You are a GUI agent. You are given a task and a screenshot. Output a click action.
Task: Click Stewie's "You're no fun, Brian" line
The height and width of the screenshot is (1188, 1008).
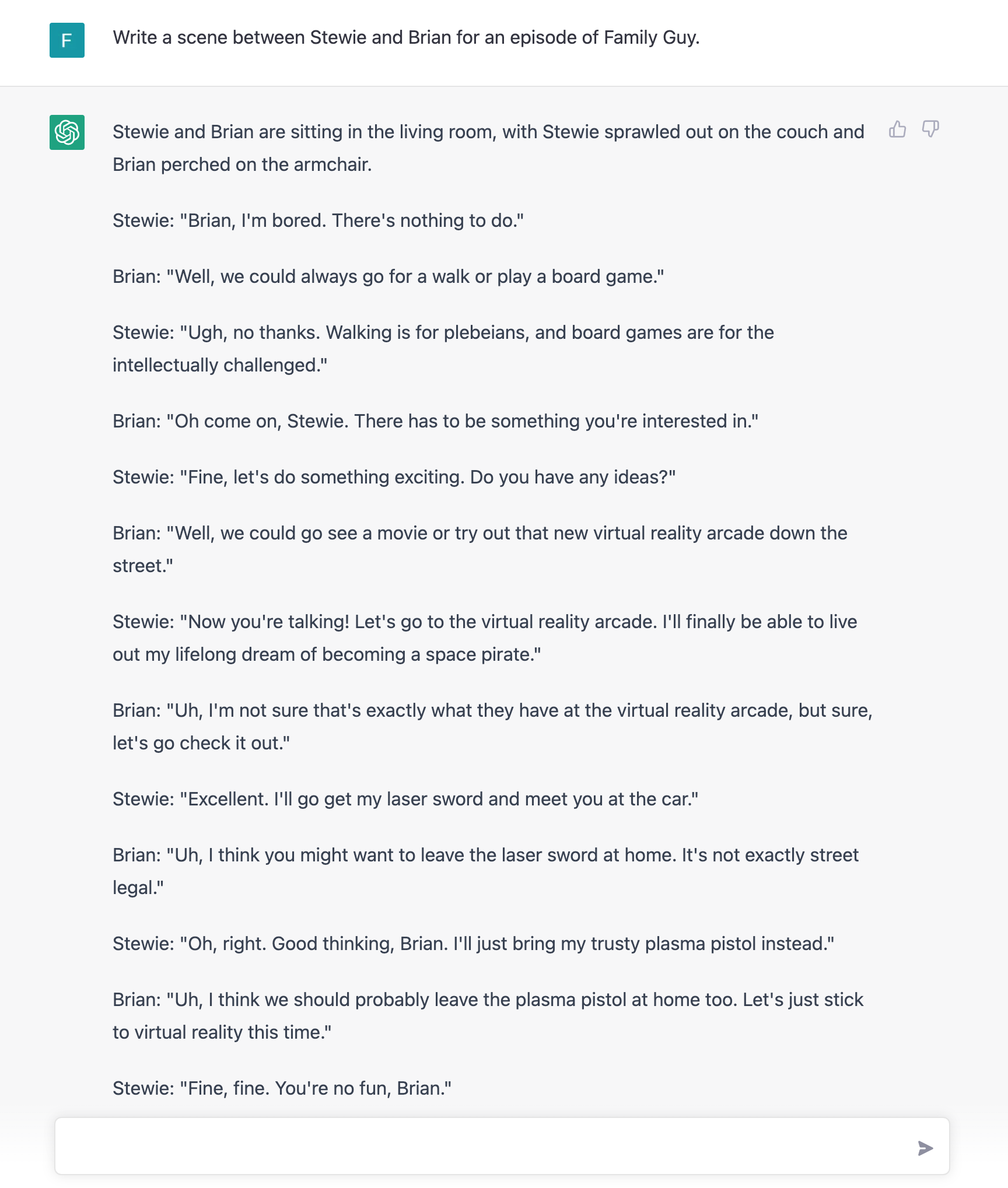282,1088
